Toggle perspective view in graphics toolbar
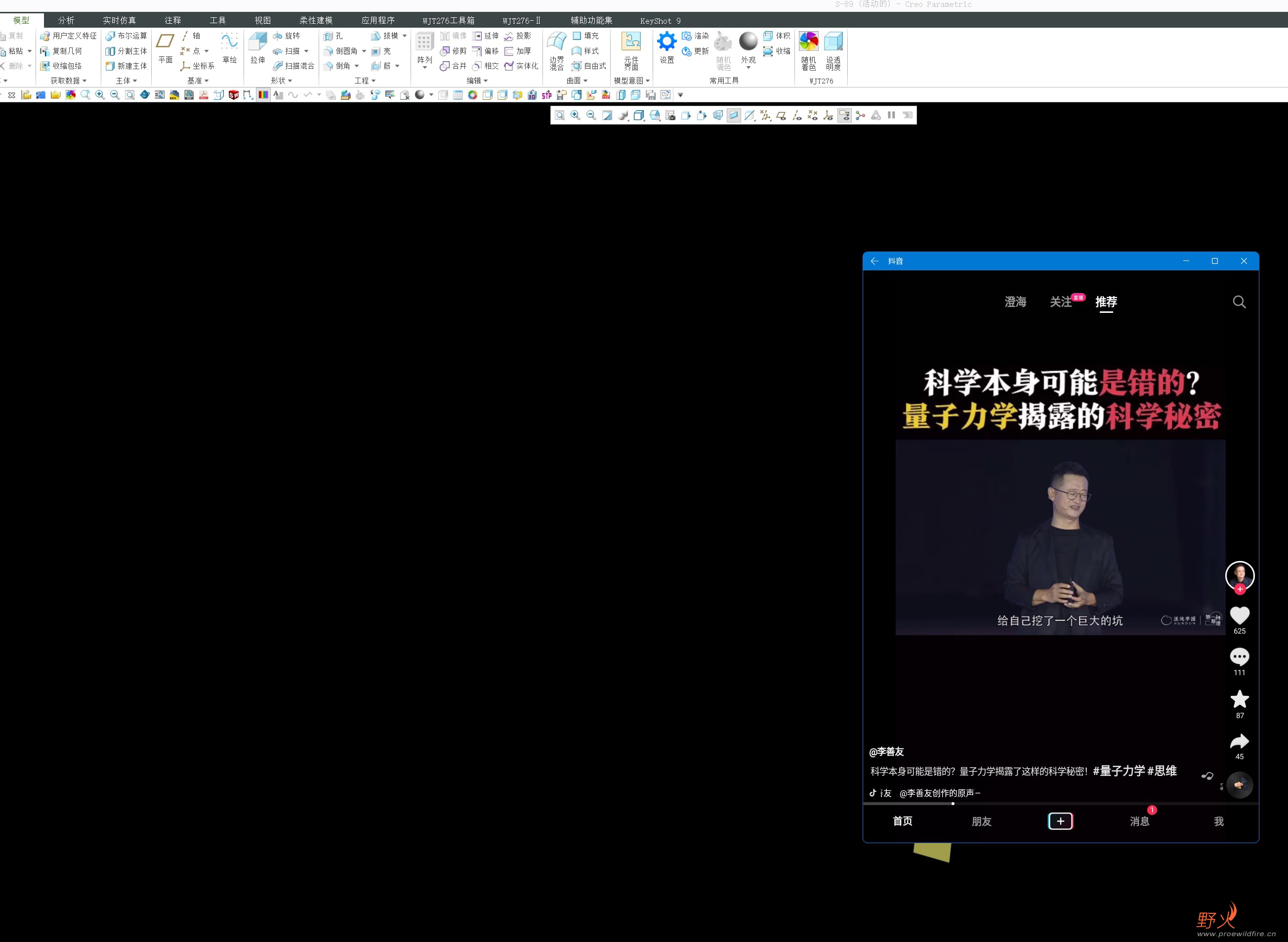The height and width of the screenshot is (942, 1288). click(718, 116)
